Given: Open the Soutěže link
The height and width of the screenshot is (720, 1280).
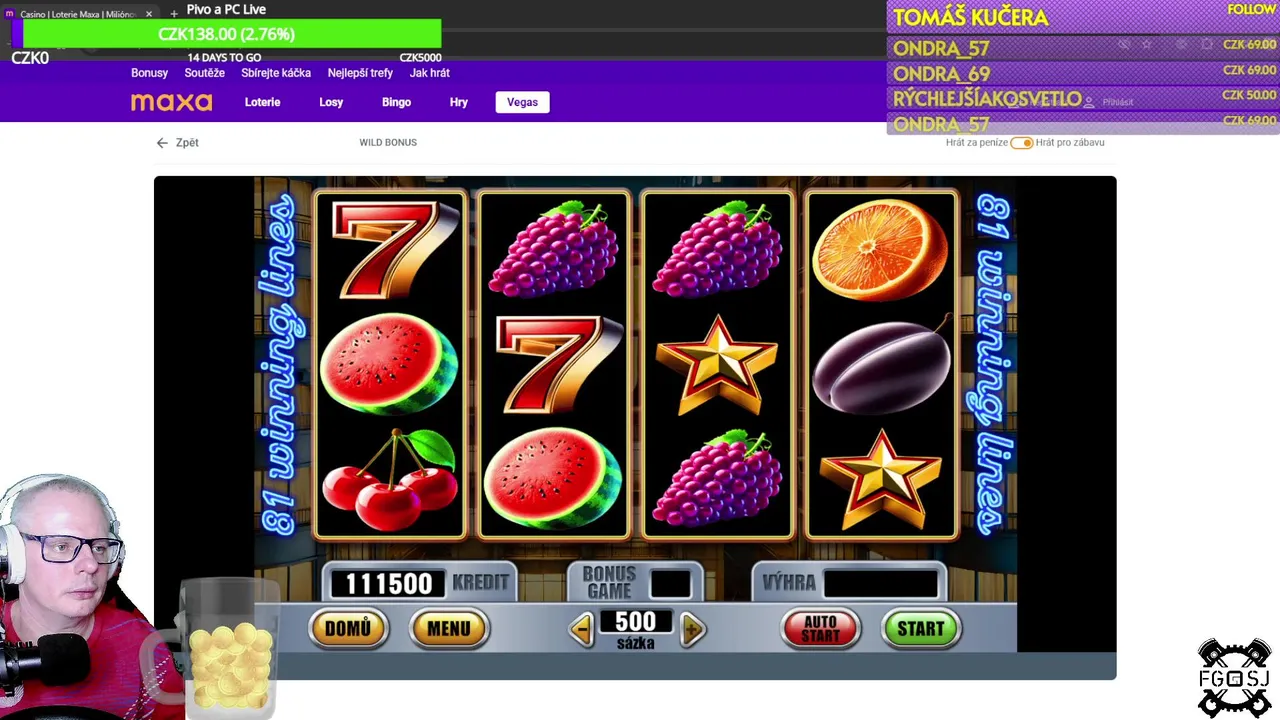Looking at the screenshot, I should point(204,73).
